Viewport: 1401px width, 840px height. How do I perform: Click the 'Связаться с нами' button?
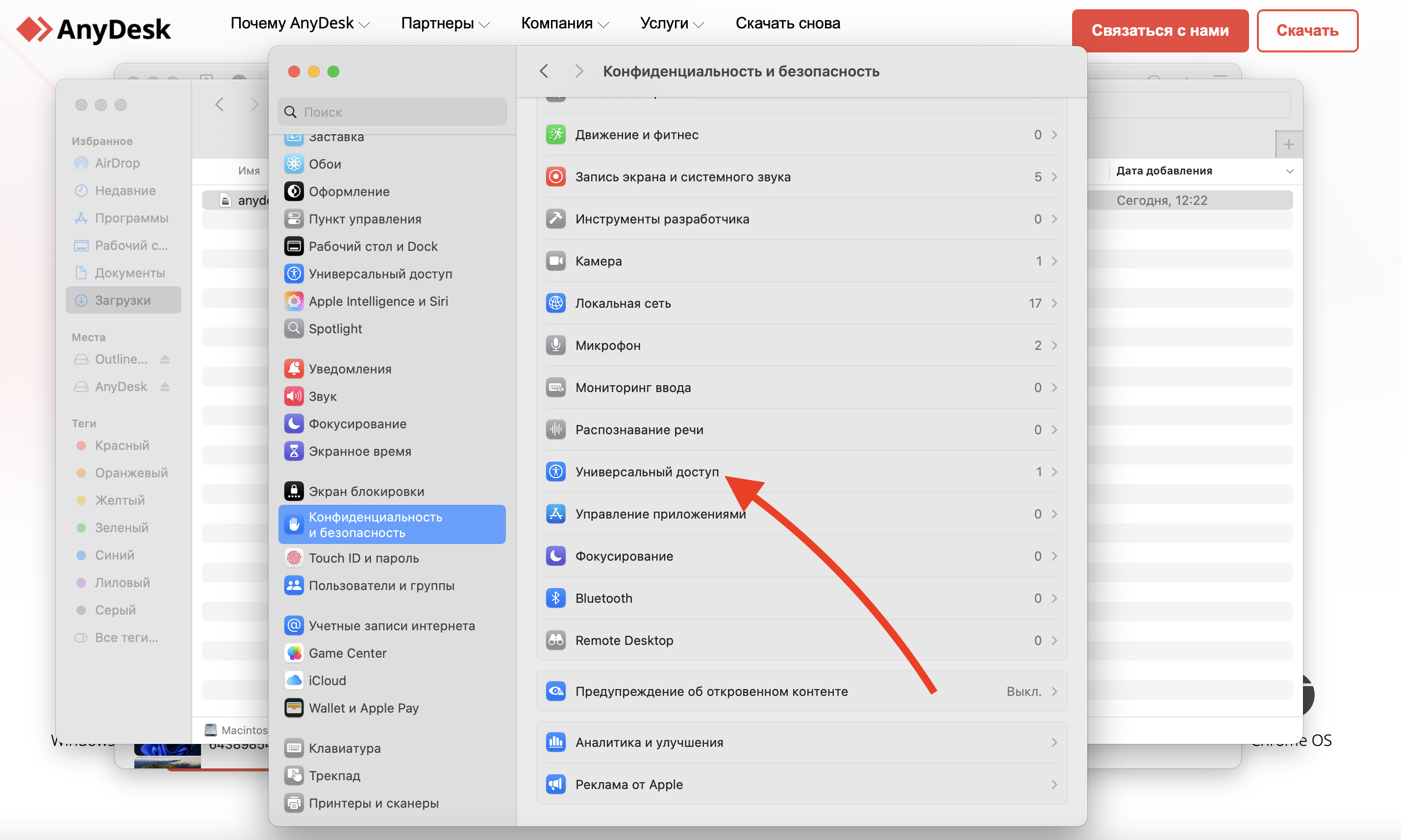point(1160,30)
